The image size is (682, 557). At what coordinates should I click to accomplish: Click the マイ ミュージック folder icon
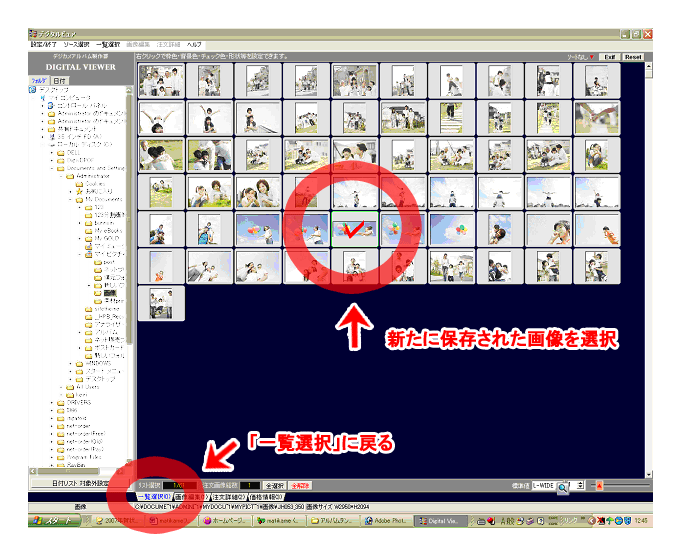[88, 247]
